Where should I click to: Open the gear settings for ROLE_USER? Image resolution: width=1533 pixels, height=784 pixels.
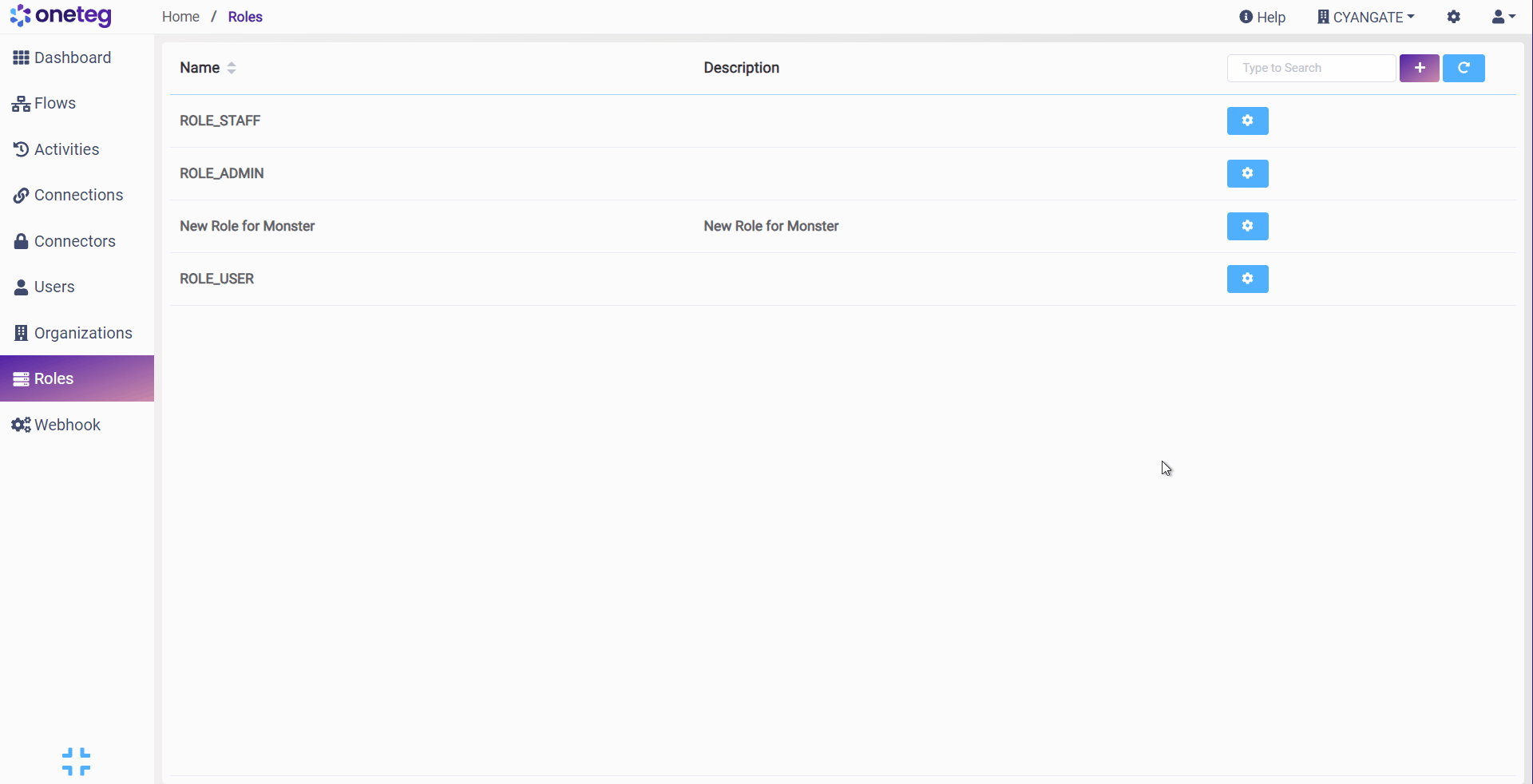[x=1247, y=279]
